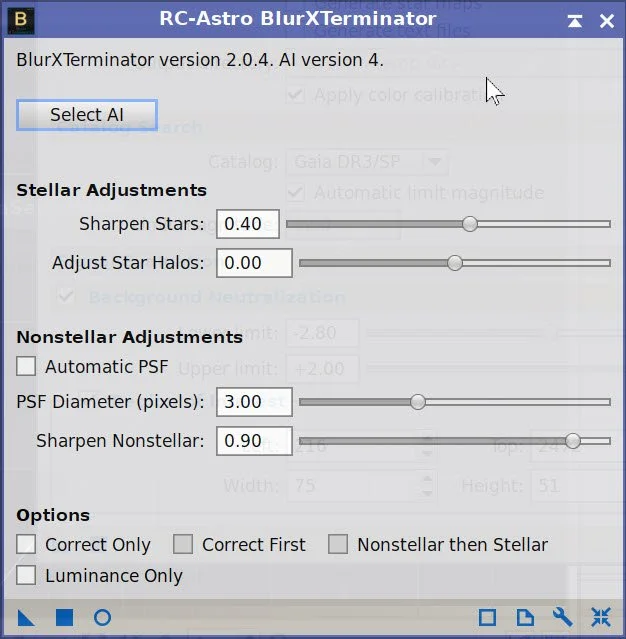Enable the Automatic PSF checkbox

pos(26,366)
